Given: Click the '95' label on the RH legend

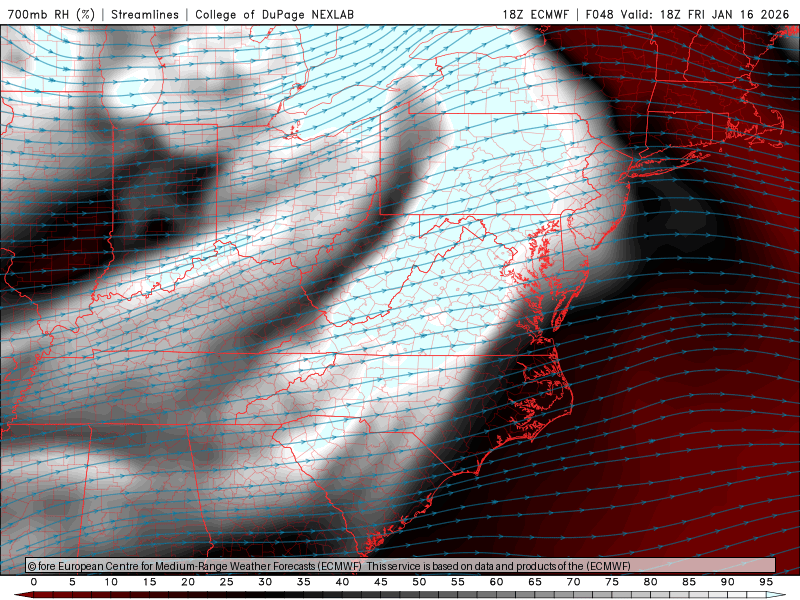Looking at the screenshot, I should (766, 582).
